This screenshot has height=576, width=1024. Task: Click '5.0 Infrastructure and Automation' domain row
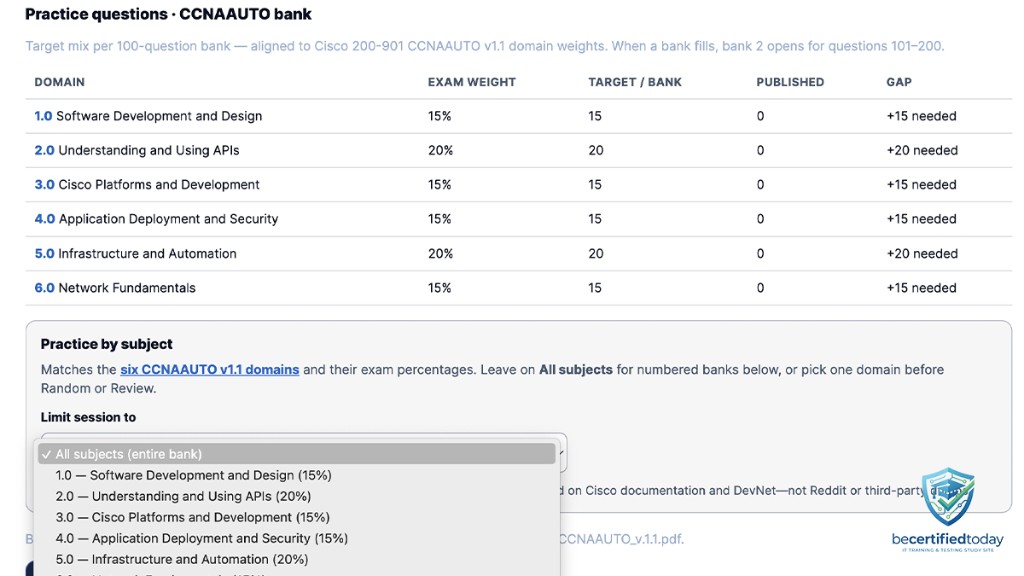(519, 253)
